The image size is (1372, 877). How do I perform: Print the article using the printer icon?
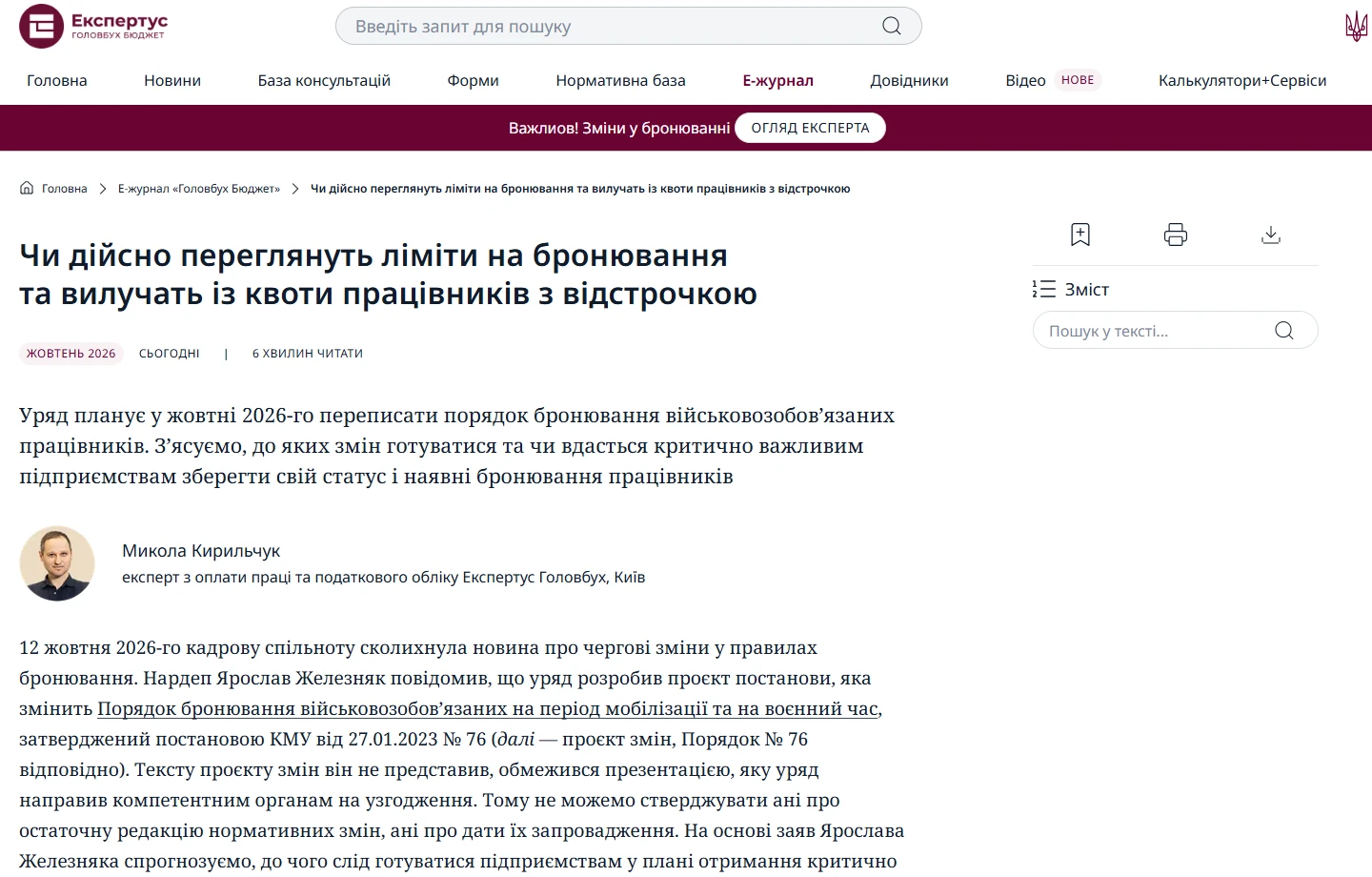tap(1176, 235)
